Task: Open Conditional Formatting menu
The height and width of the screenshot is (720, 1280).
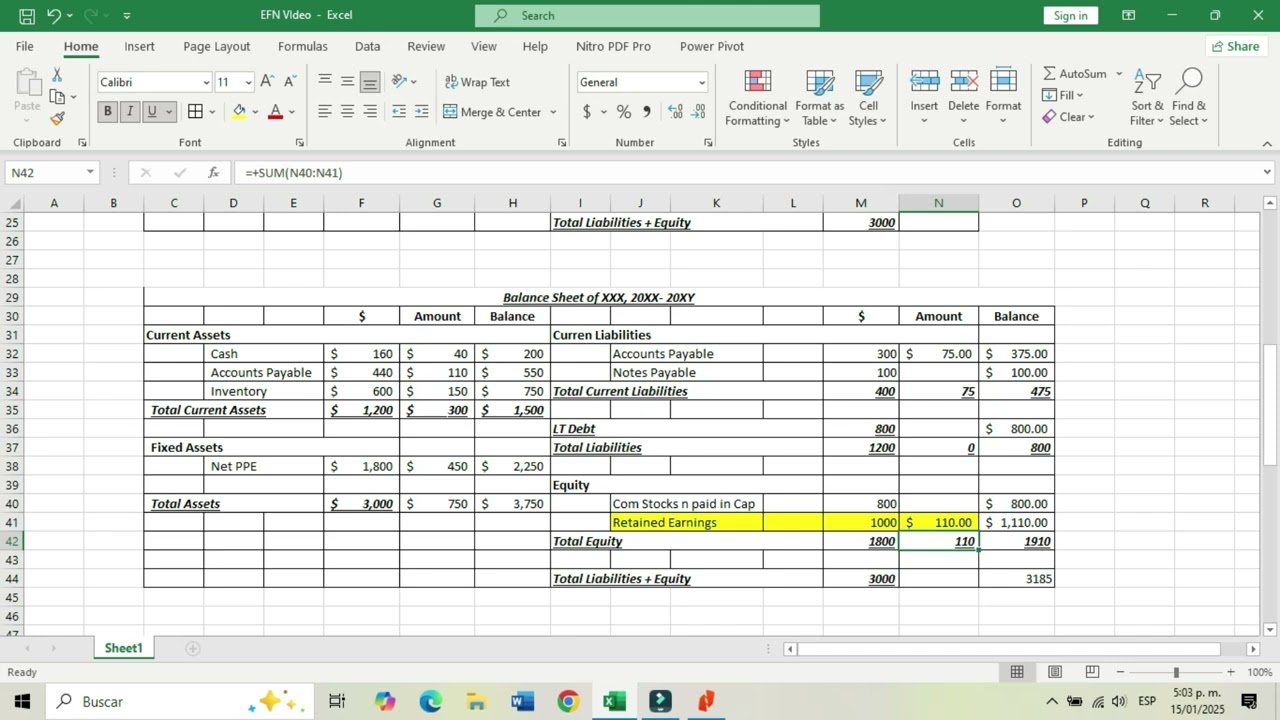Action: 757,98
